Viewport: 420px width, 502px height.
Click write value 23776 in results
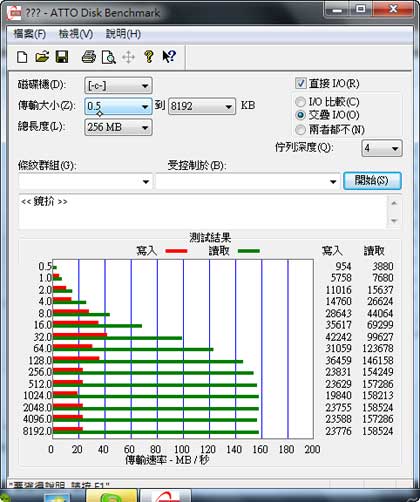(338, 431)
